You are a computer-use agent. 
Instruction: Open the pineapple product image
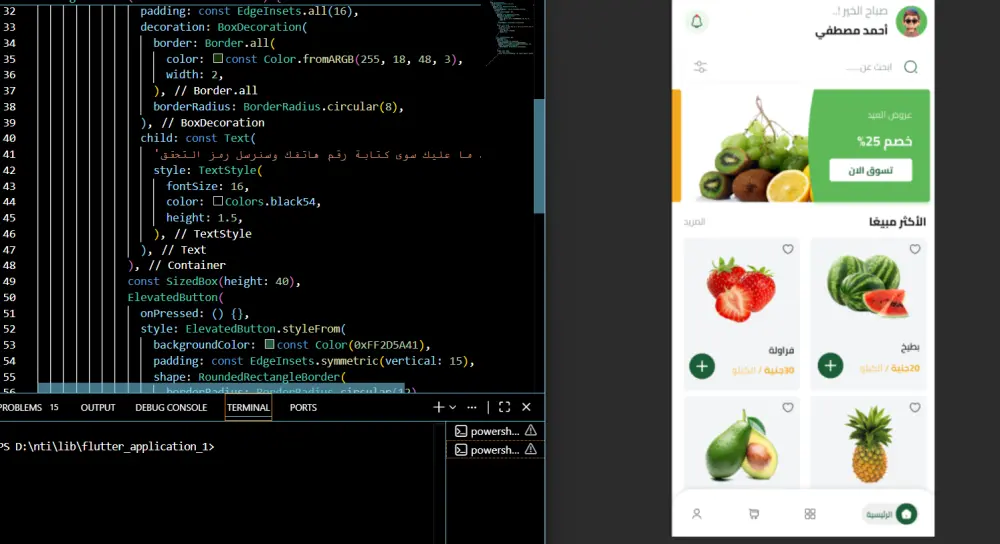(x=869, y=445)
